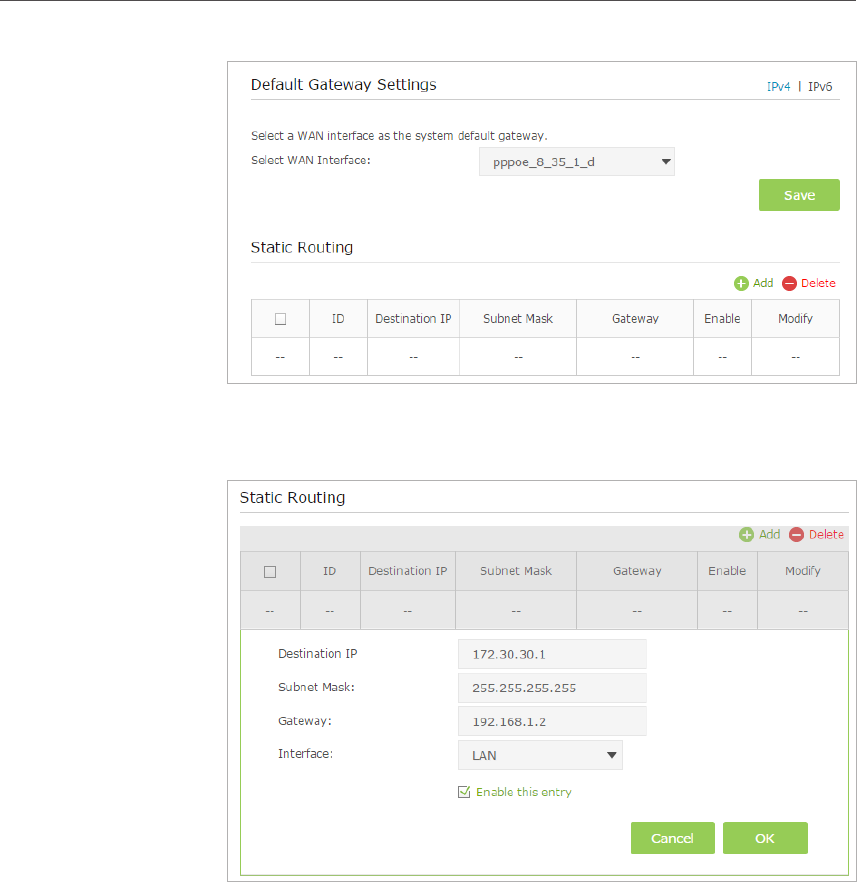Click the Gateway column header in upper table
Viewport: 857px width, 882px height.
click(635, 319)
